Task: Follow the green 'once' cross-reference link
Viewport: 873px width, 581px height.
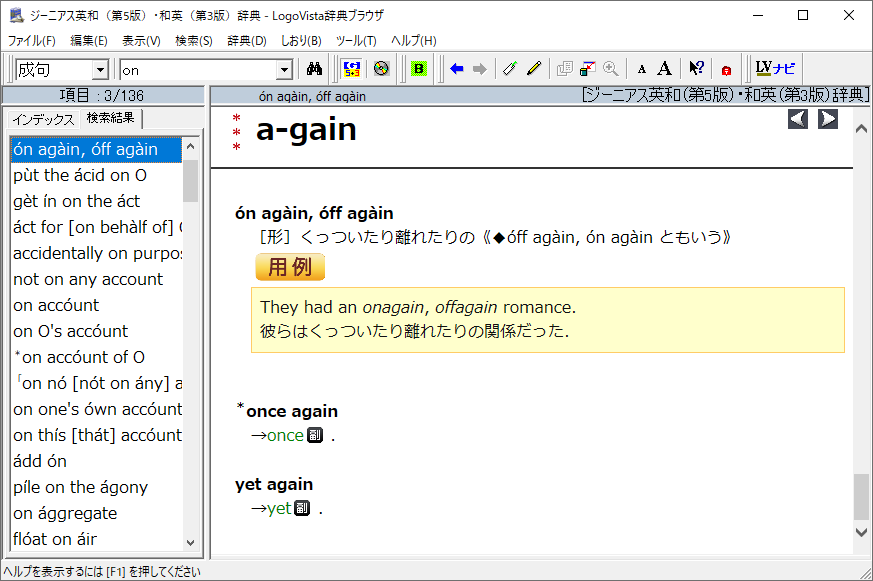Action: 285,436
